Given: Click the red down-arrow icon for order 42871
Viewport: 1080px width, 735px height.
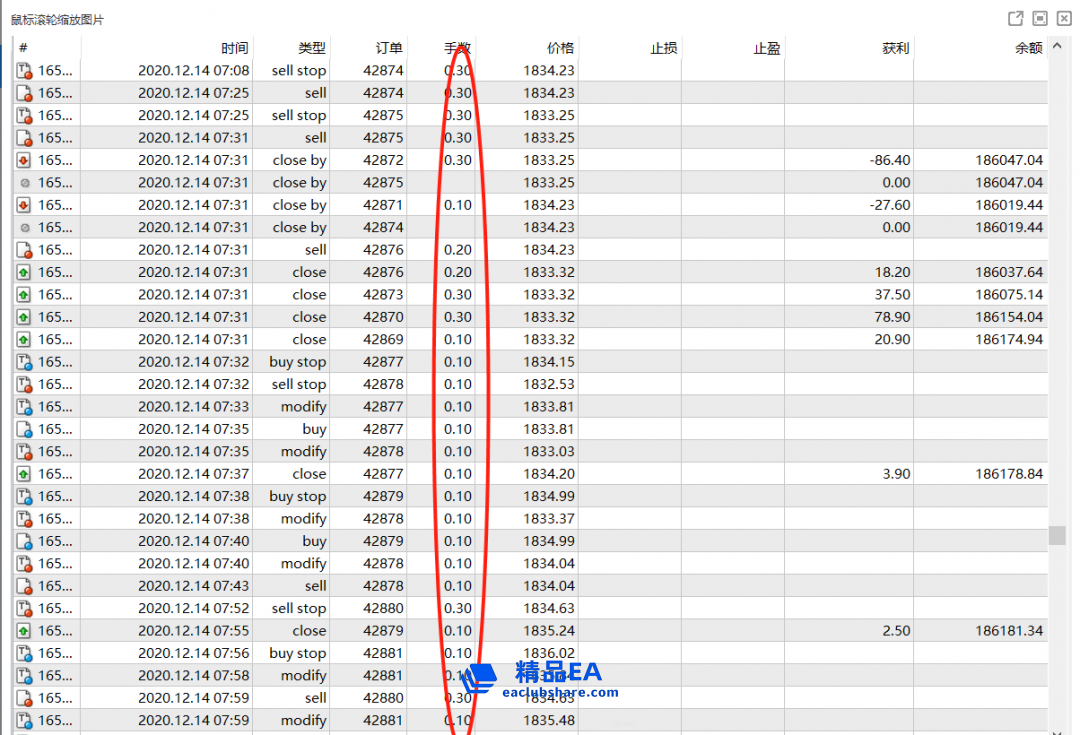Looking at the screenshot, I should (x=25, y=205).
